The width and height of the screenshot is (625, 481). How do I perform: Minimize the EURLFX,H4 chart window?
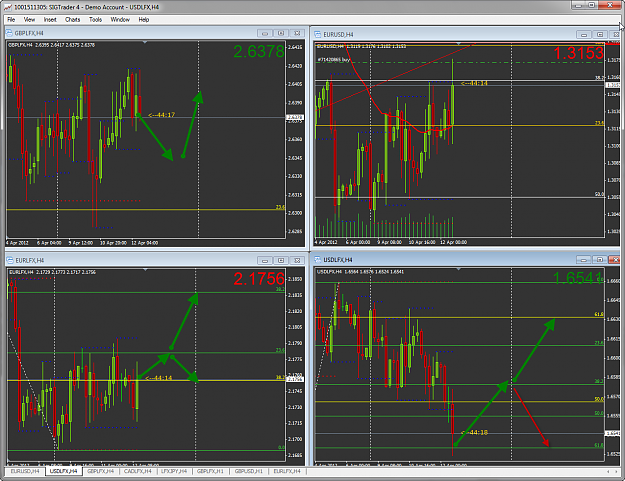click(265, 261)
